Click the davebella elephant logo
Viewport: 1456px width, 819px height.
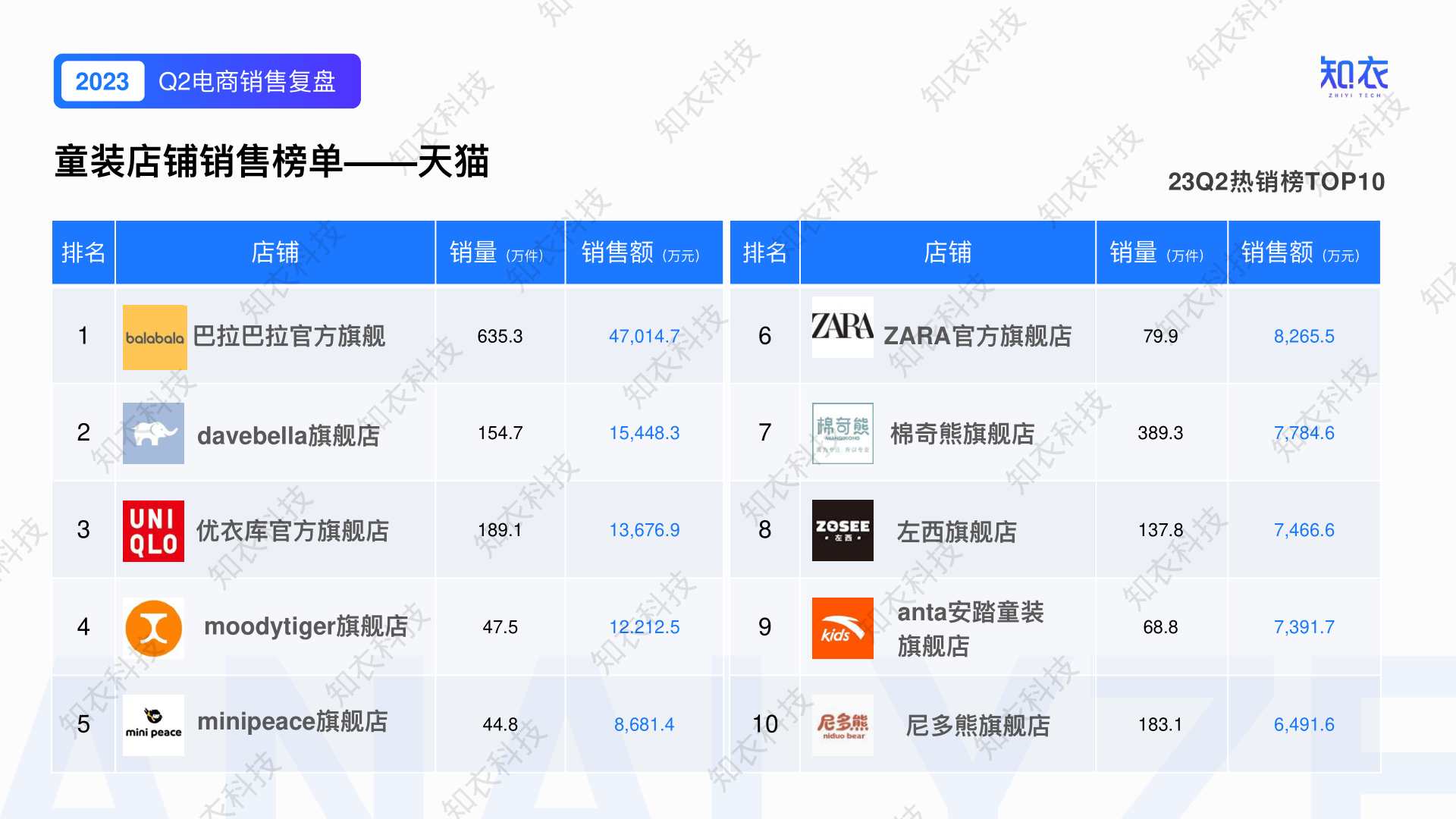pyautogui.click(x=153, y=433)
